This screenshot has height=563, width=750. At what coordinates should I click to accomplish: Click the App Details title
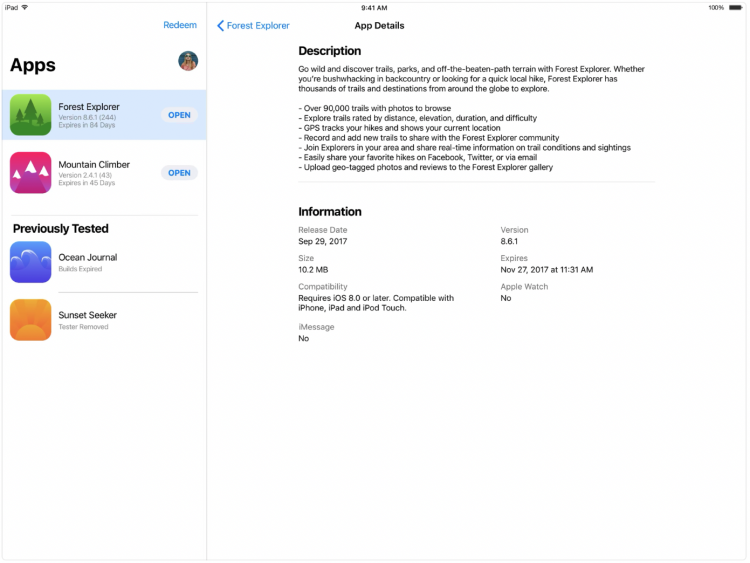379,26
